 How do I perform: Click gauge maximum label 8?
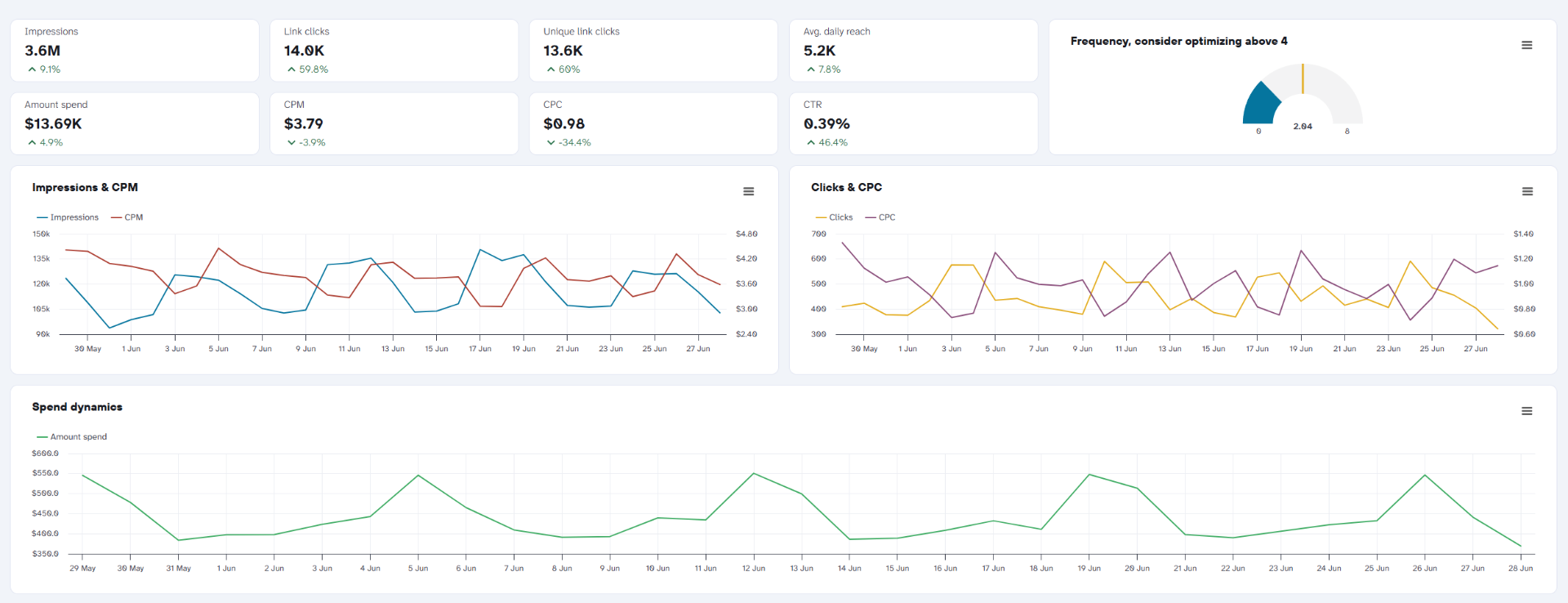pos(1347,131)
